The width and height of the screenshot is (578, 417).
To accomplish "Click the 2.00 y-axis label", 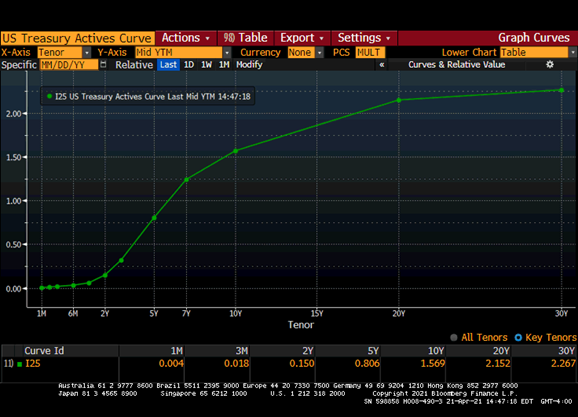I will (14, 114).
